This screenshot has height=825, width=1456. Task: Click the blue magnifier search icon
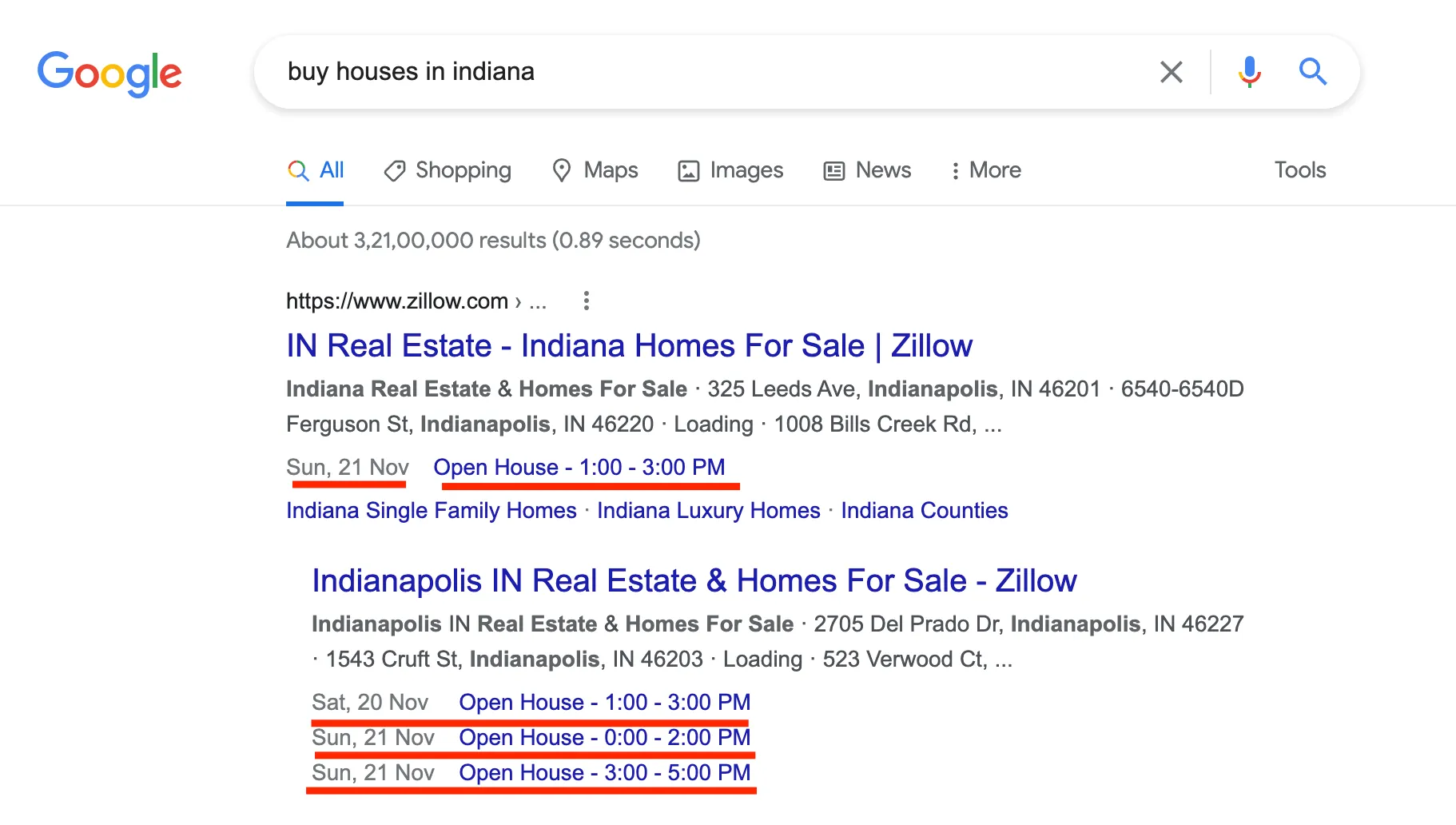[1312, 72]
